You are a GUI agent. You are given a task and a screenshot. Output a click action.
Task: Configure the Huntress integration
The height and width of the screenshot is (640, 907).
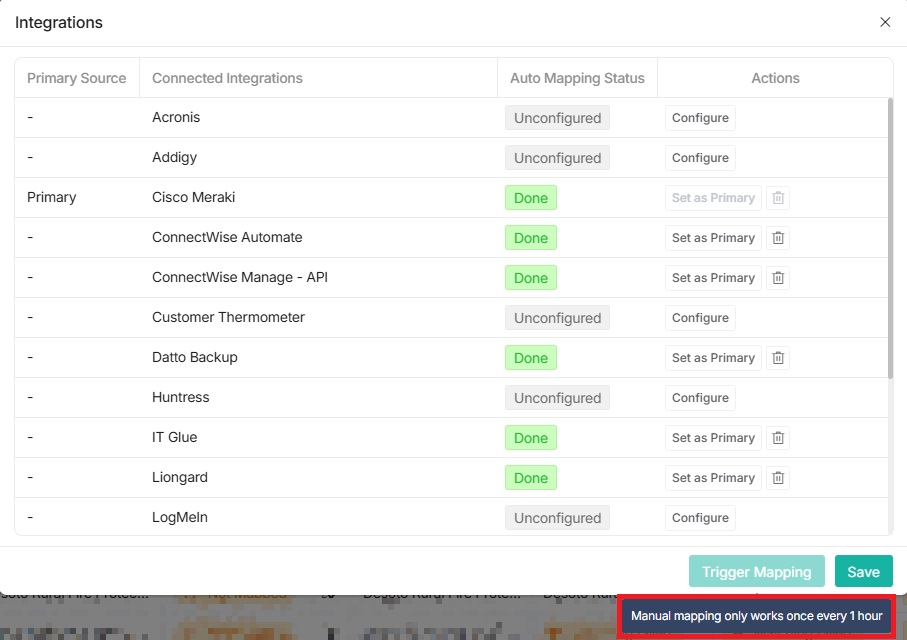(x=699, y=398)
